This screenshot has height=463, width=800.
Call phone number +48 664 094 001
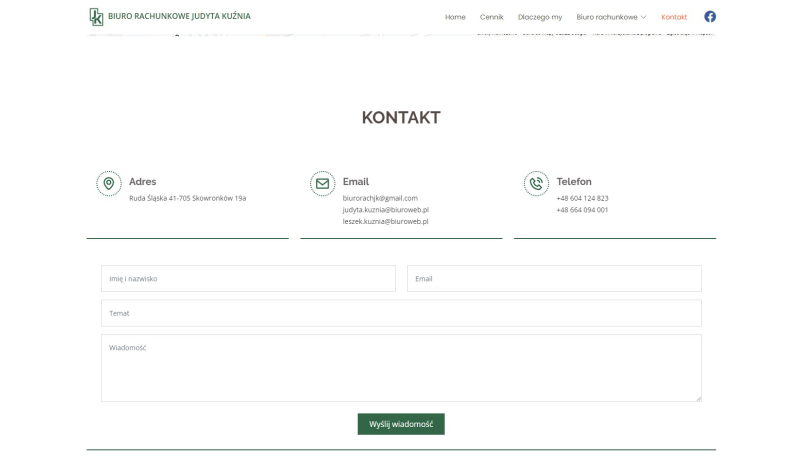(582, 210)
